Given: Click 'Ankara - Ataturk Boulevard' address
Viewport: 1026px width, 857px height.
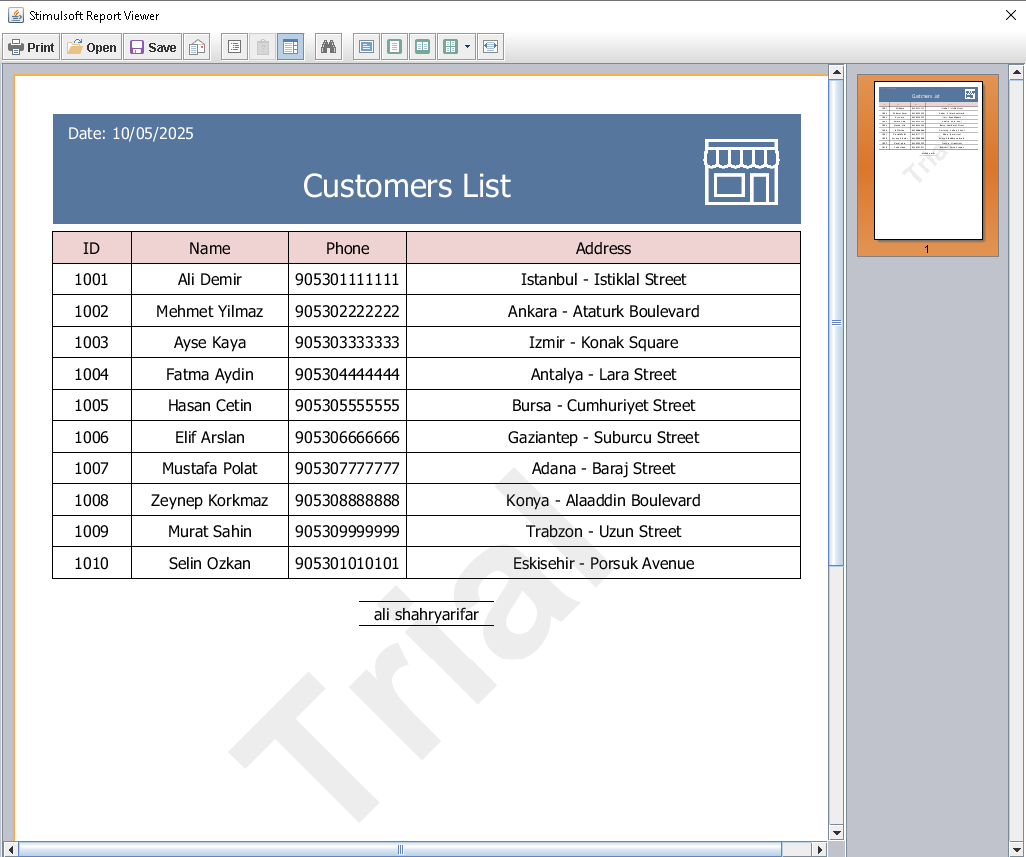Looking at the screenshot, I should coord(603,311).
